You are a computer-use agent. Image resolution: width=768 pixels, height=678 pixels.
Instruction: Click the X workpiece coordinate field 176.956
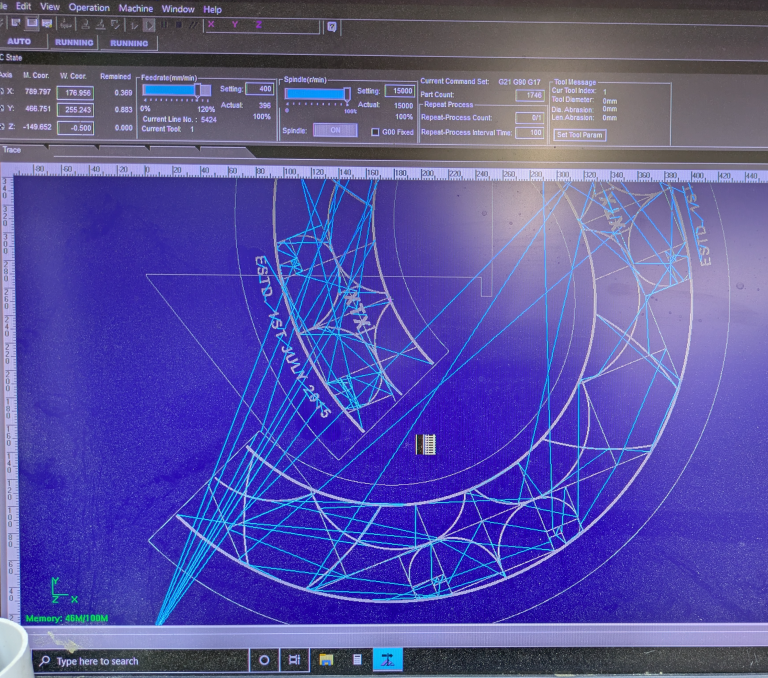pos(75,93)
